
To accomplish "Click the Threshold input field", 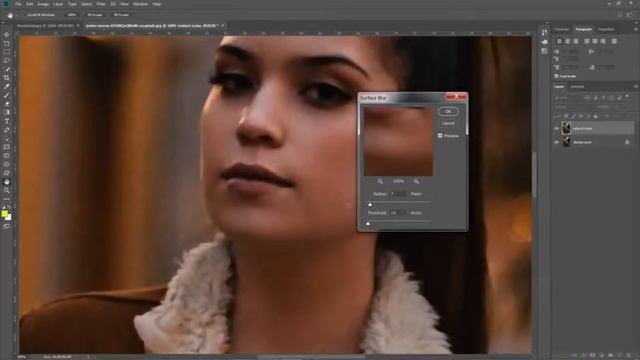I will 398,213.
